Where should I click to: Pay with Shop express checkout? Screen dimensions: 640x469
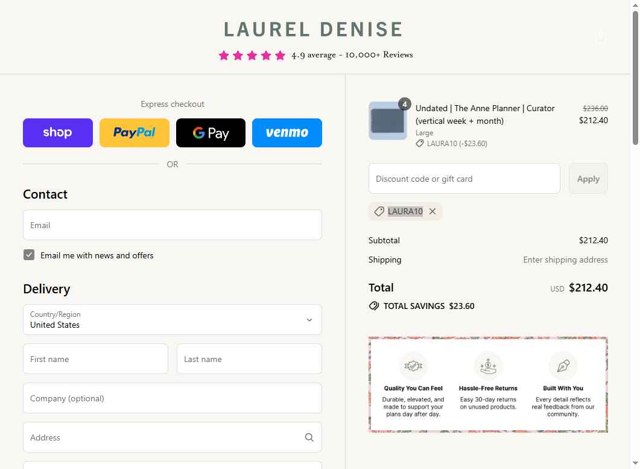[58, 133]
